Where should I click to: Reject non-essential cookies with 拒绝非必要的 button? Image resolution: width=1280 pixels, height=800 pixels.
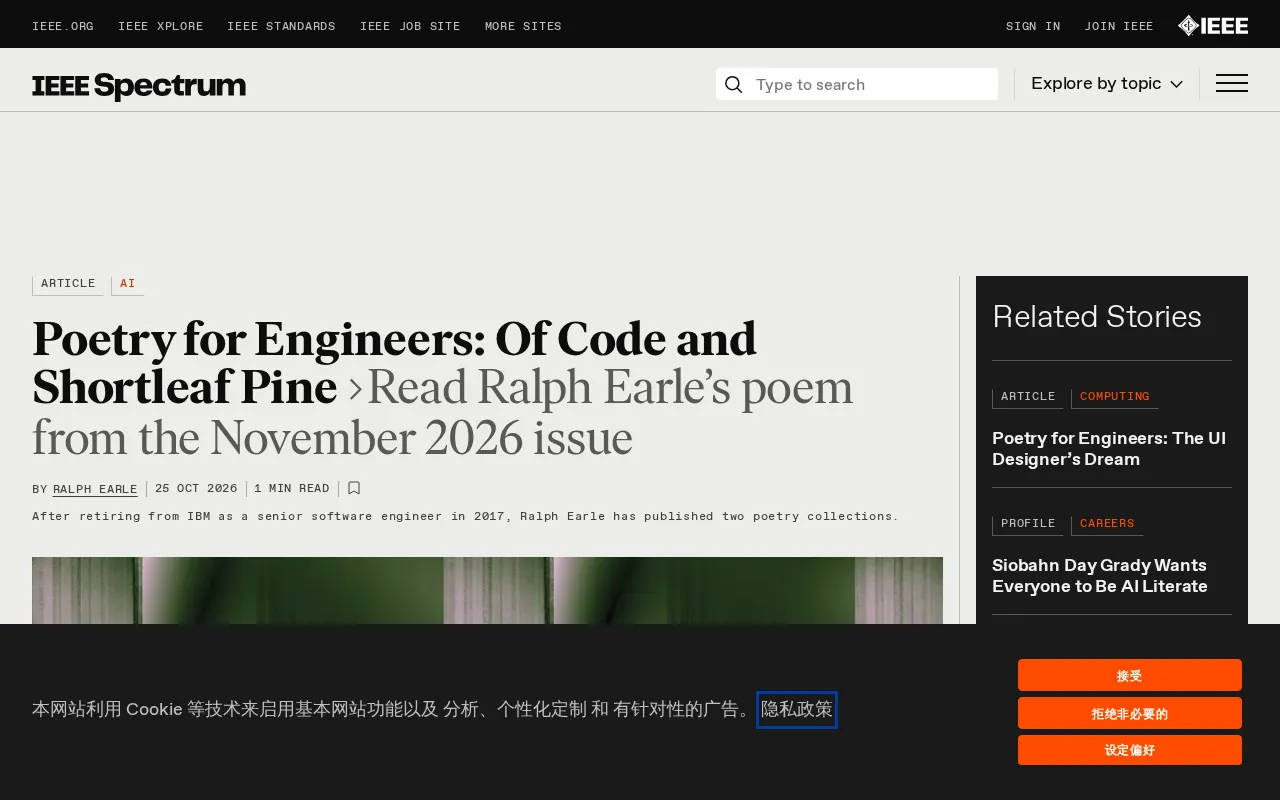(x=1130, y=713)
